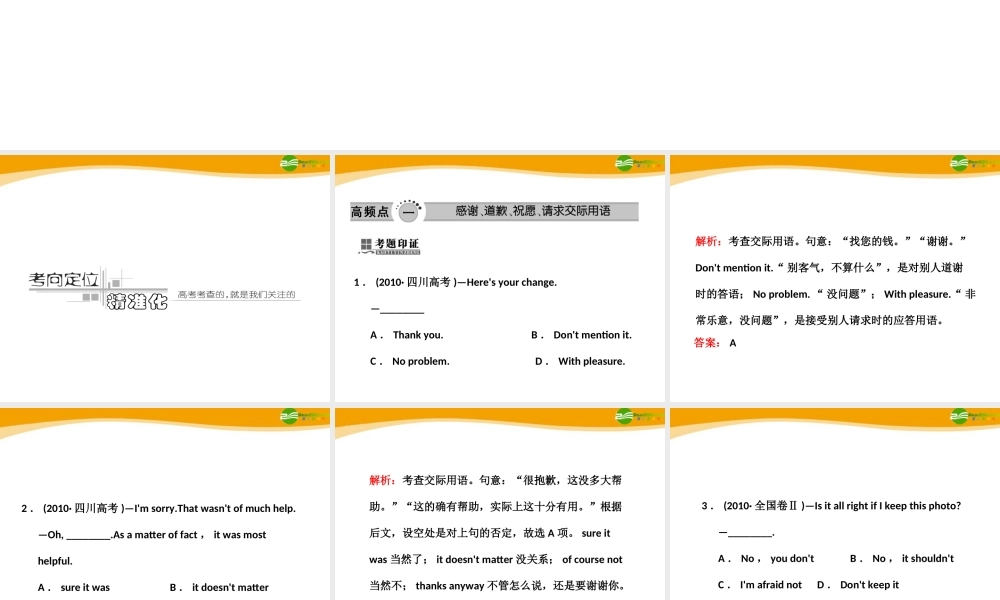Select option A. sure it was
Screen dimensions: 1000x600
point(74,587)
